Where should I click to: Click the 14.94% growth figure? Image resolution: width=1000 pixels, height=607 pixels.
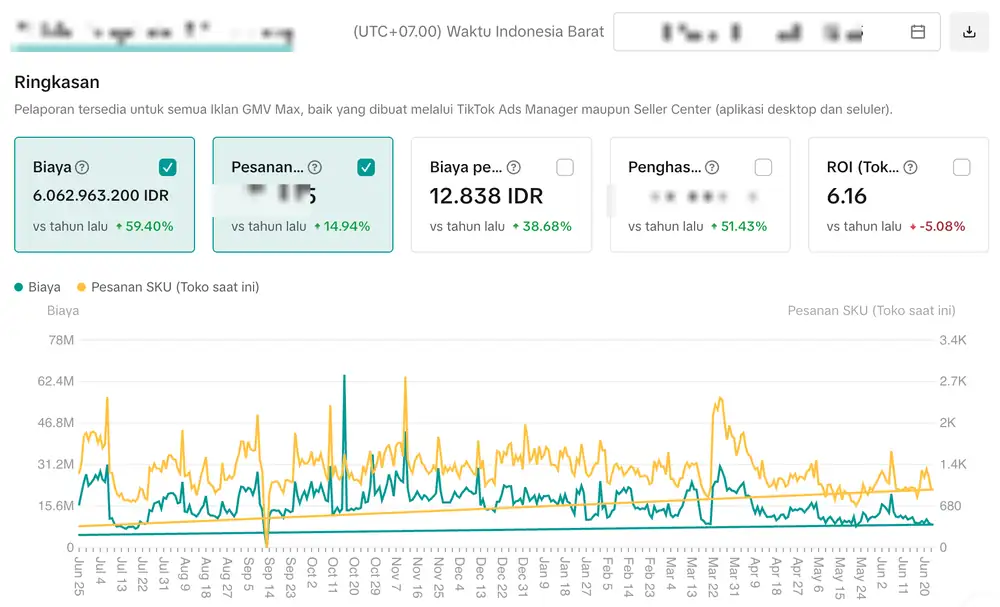(347, 226)
